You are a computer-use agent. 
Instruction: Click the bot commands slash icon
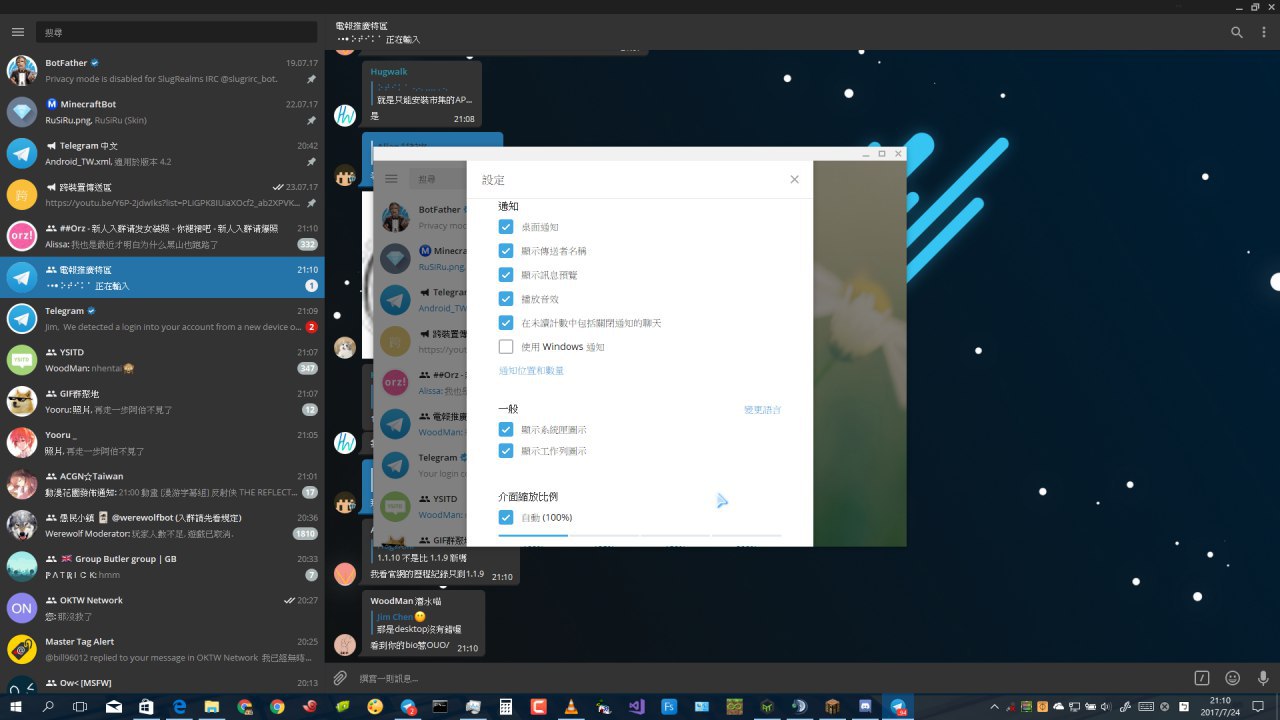[x=1203, y=678]
